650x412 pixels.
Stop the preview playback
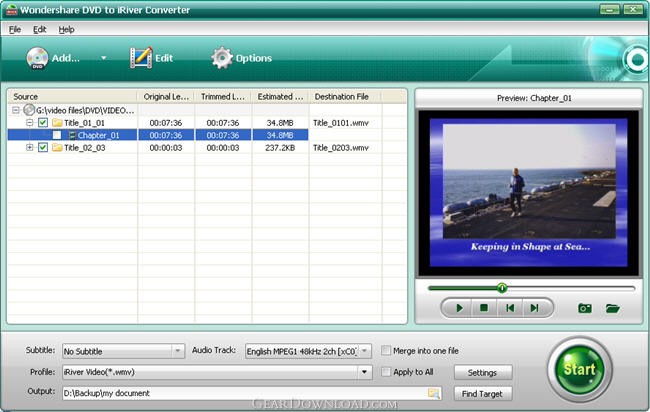click(x=483, y=308)
